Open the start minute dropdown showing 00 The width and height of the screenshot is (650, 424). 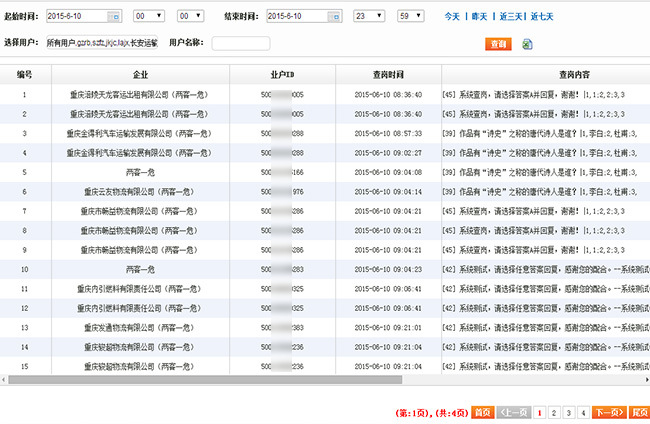click(x=190, y=16)
